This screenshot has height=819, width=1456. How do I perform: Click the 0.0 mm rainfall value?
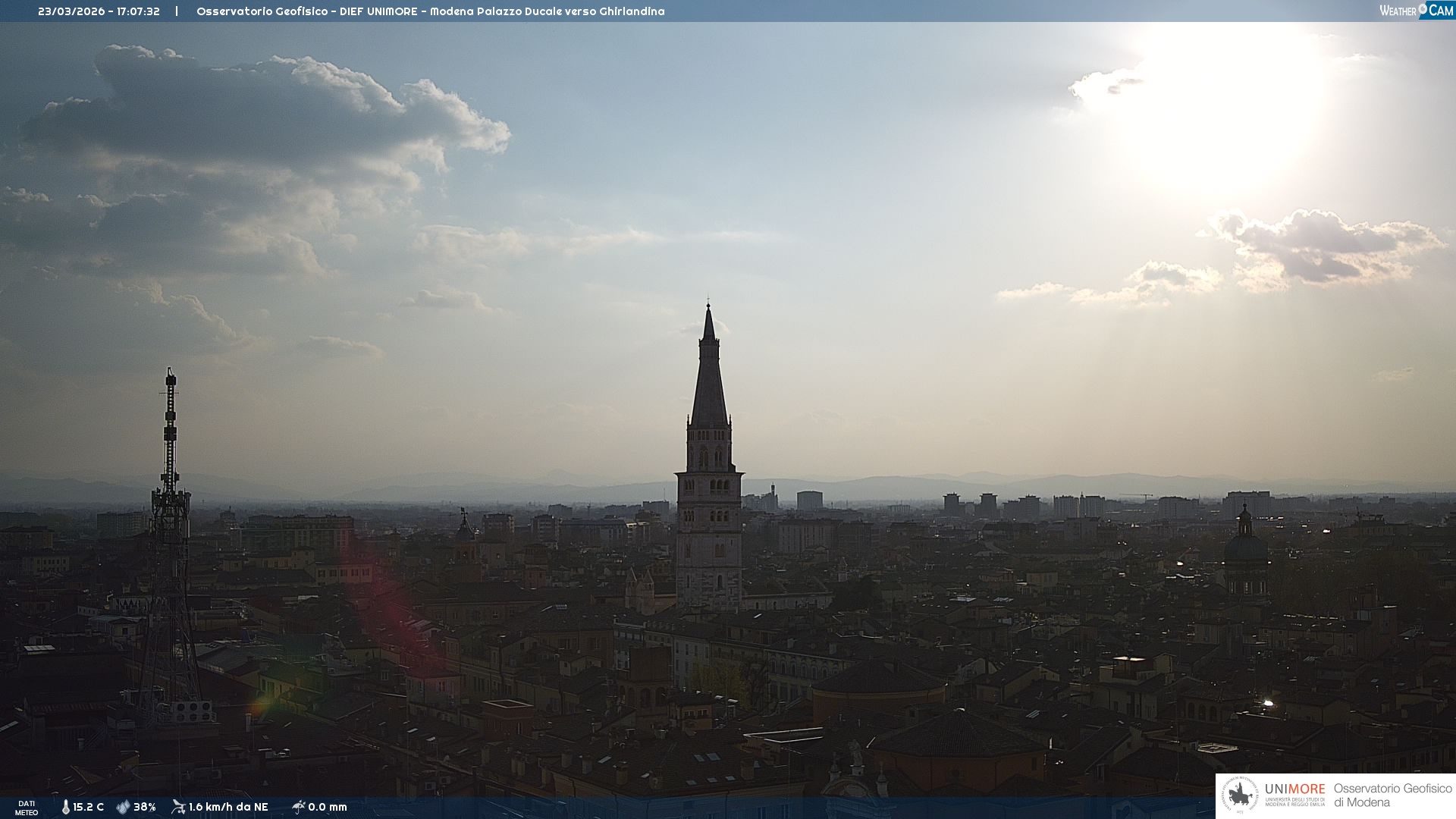tap(328, 807)
